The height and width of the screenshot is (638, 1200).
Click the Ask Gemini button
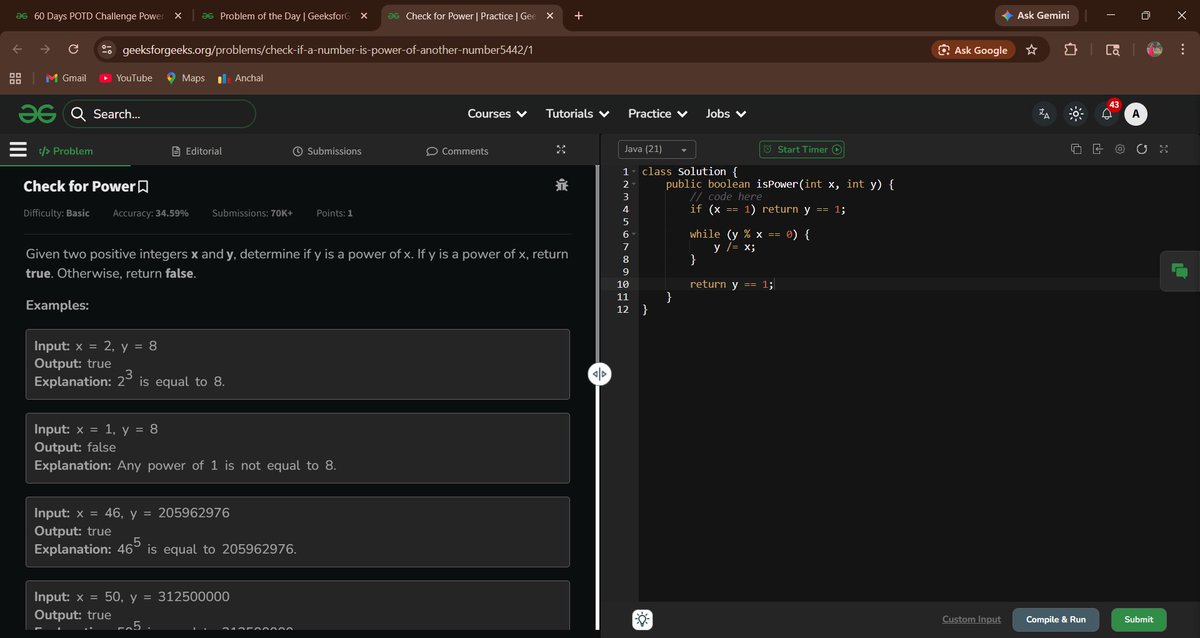point(1038,15)
